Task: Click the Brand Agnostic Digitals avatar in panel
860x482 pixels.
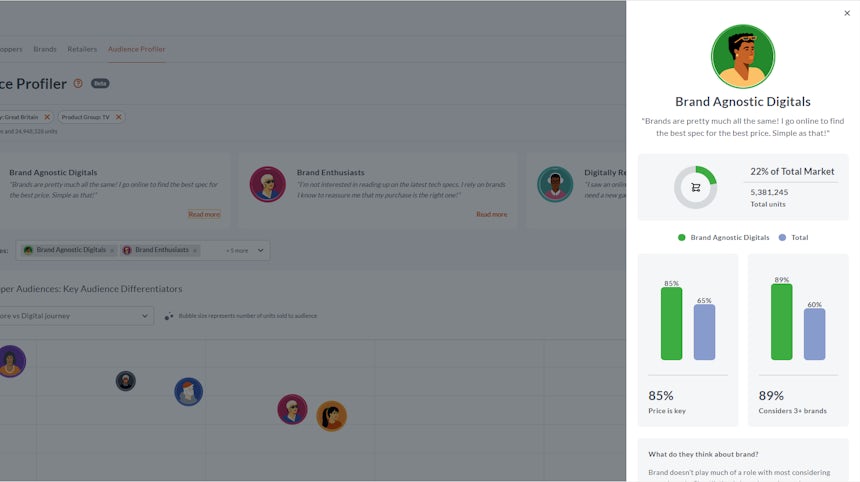Action: click(x=742, y=57)
